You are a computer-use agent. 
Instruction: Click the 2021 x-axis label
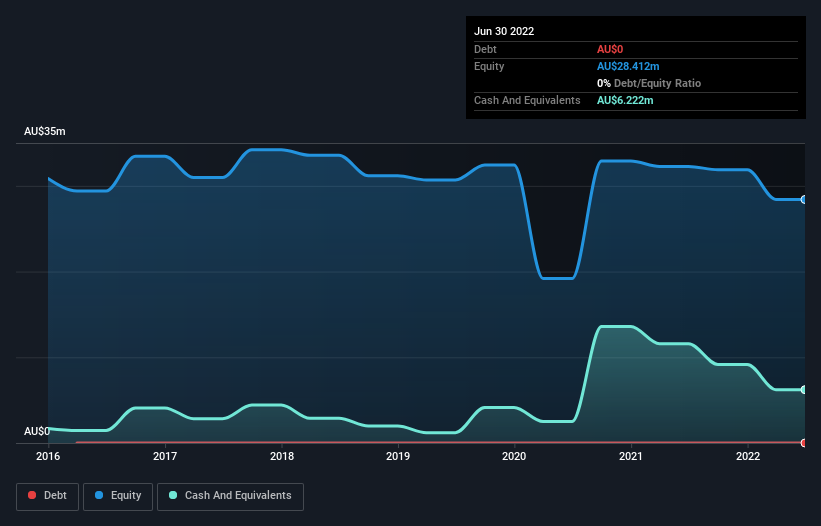[x=631, y=456]
